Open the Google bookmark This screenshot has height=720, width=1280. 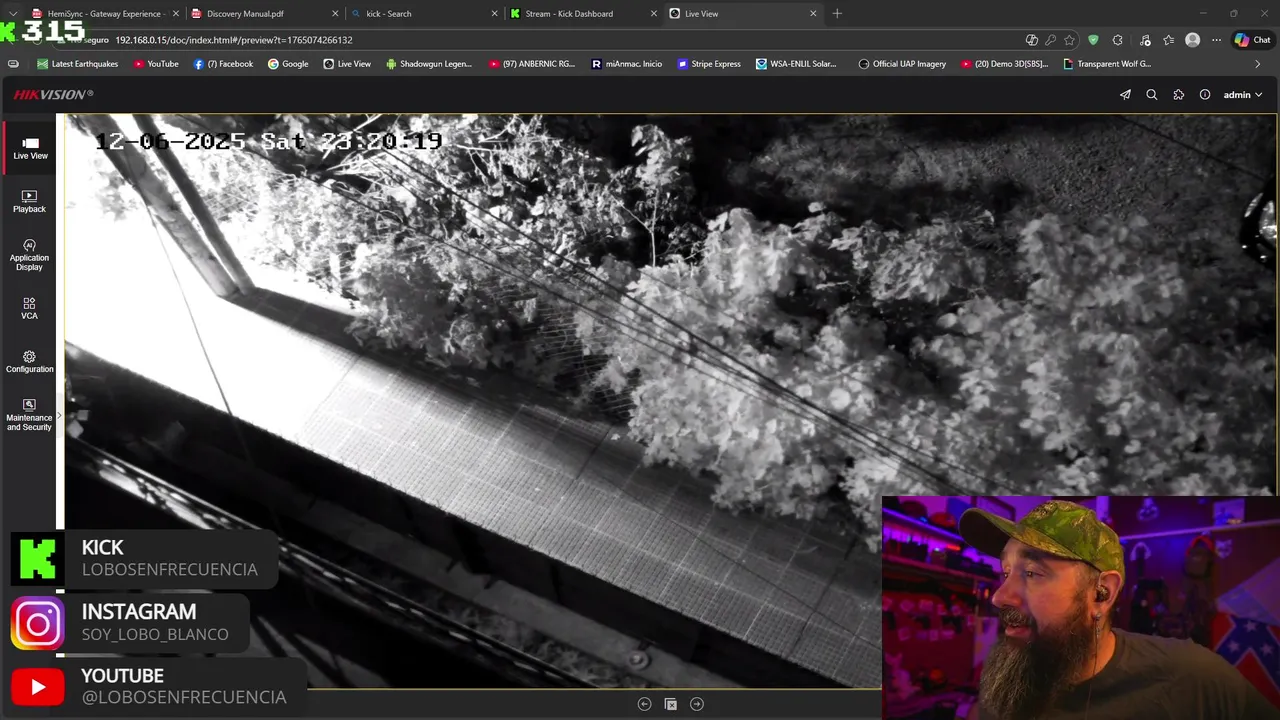coord(288,64)
